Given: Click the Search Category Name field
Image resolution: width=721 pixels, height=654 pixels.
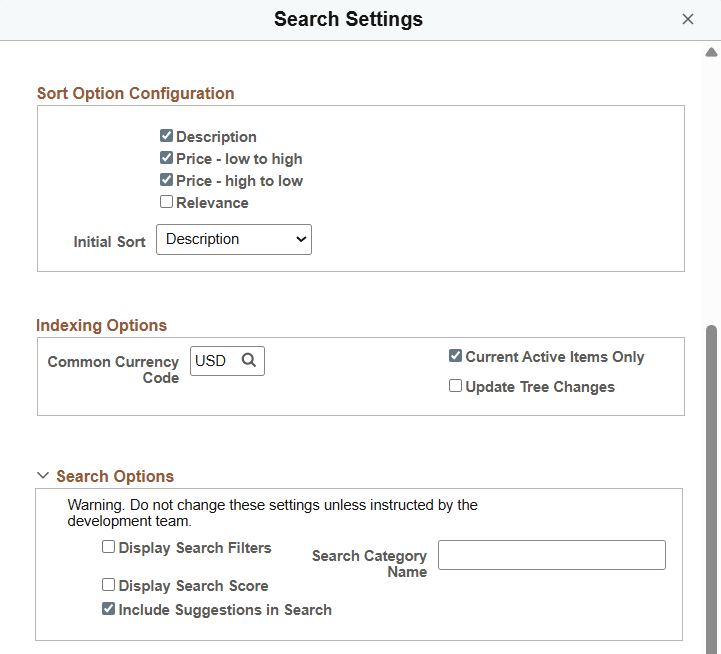Looking at the screenshot, I should pos(552,555).
